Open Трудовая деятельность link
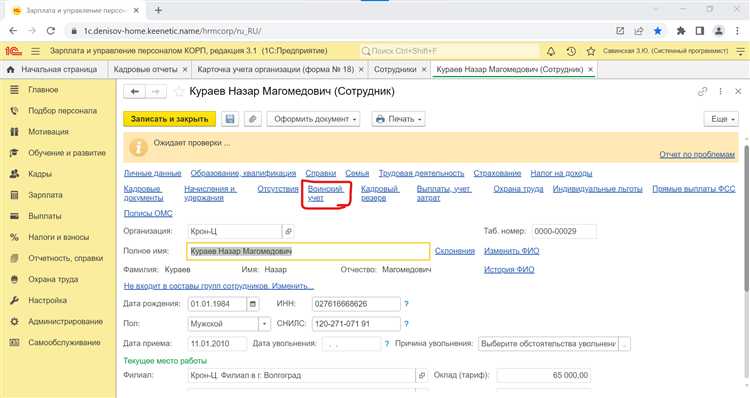Screen dimensions: 750x398 421,173
